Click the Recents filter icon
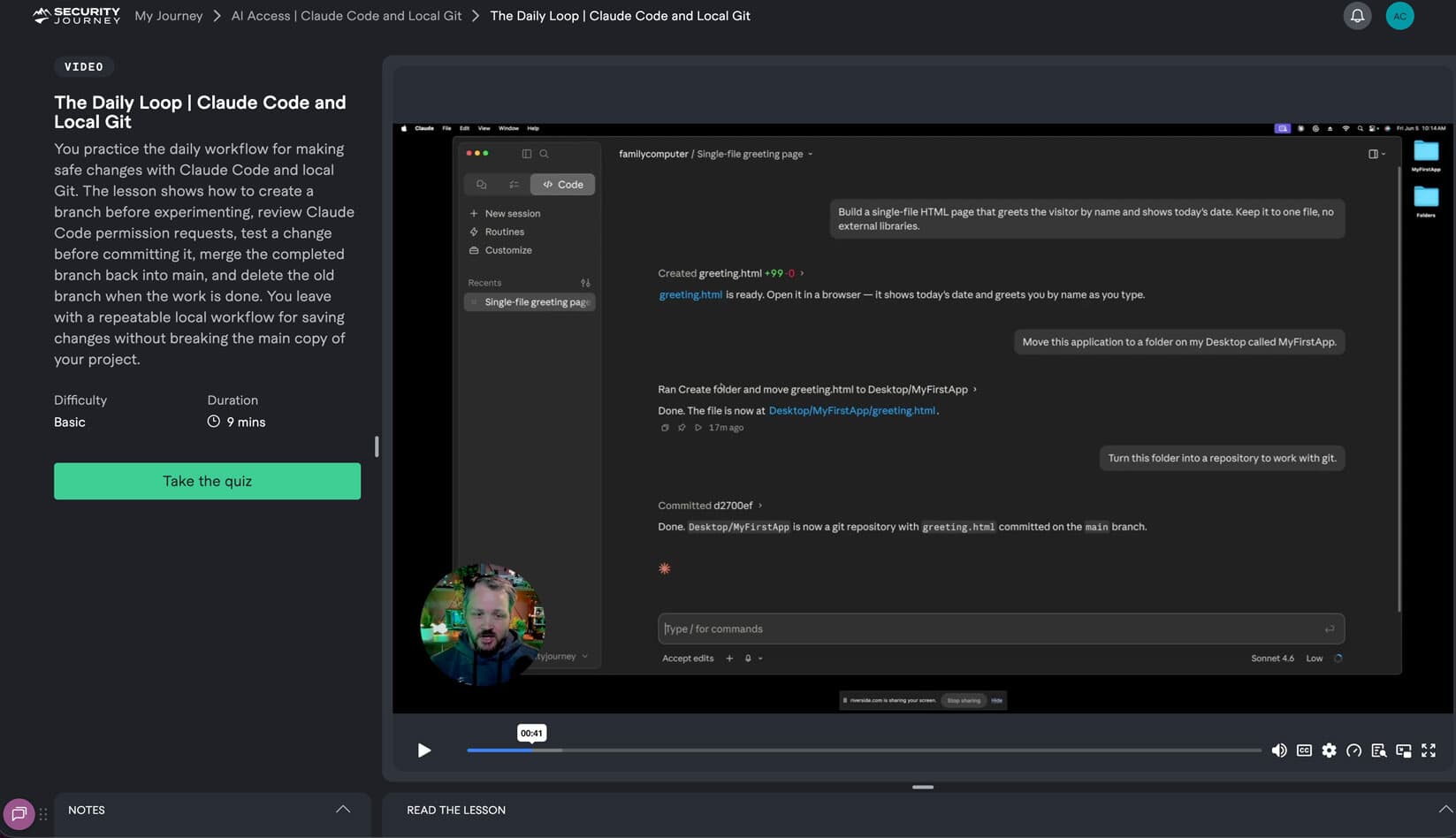1456x838 pixels. tap(585, 283)
